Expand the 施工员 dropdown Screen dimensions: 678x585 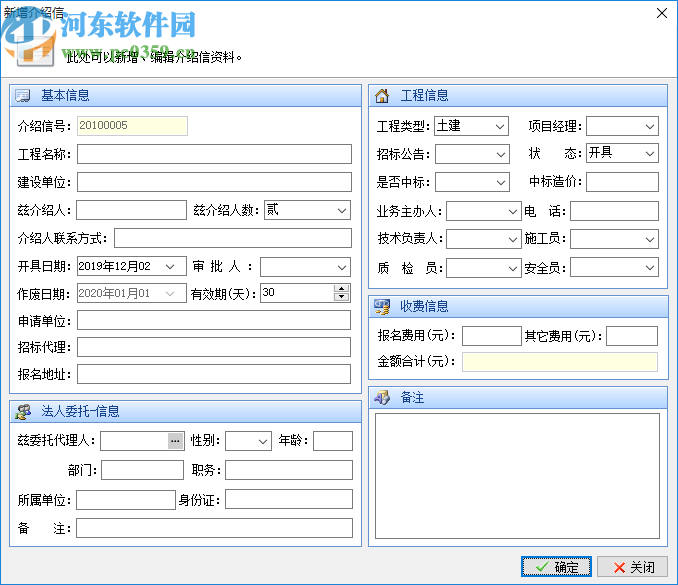[x=614, y=239]
